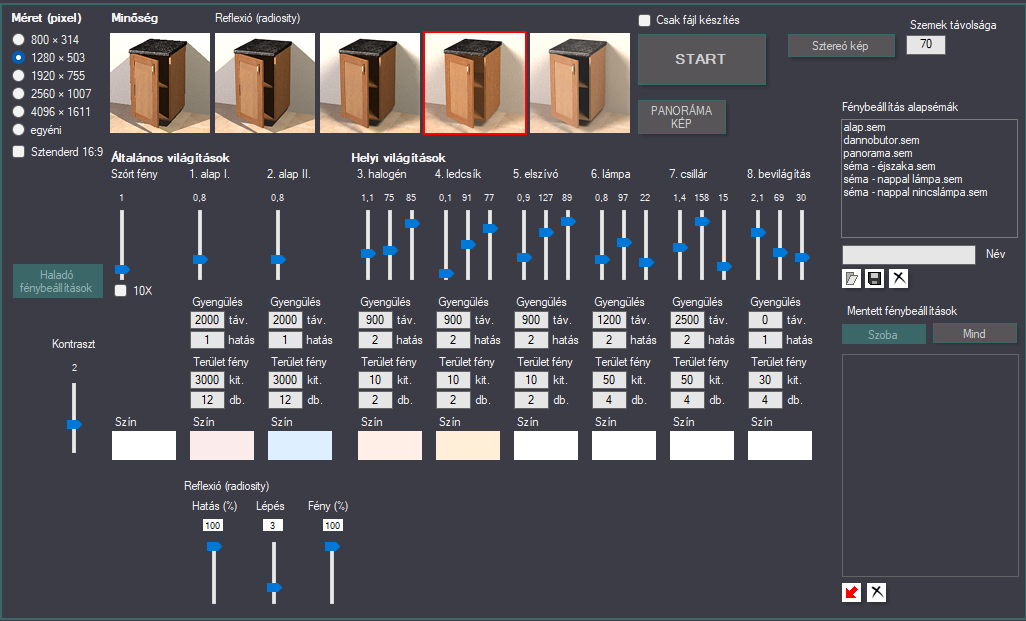Select the first quality preview thumbnail
Viewport: 1026px width, 621px height.
pyautogui.click(x=160, y=83)
